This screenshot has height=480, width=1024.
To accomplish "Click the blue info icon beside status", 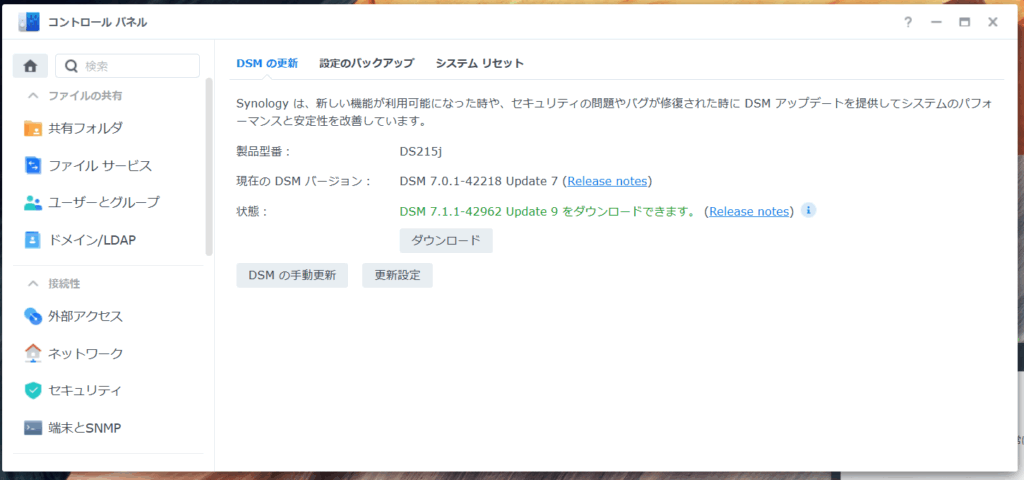I will [x=809, y=210].
